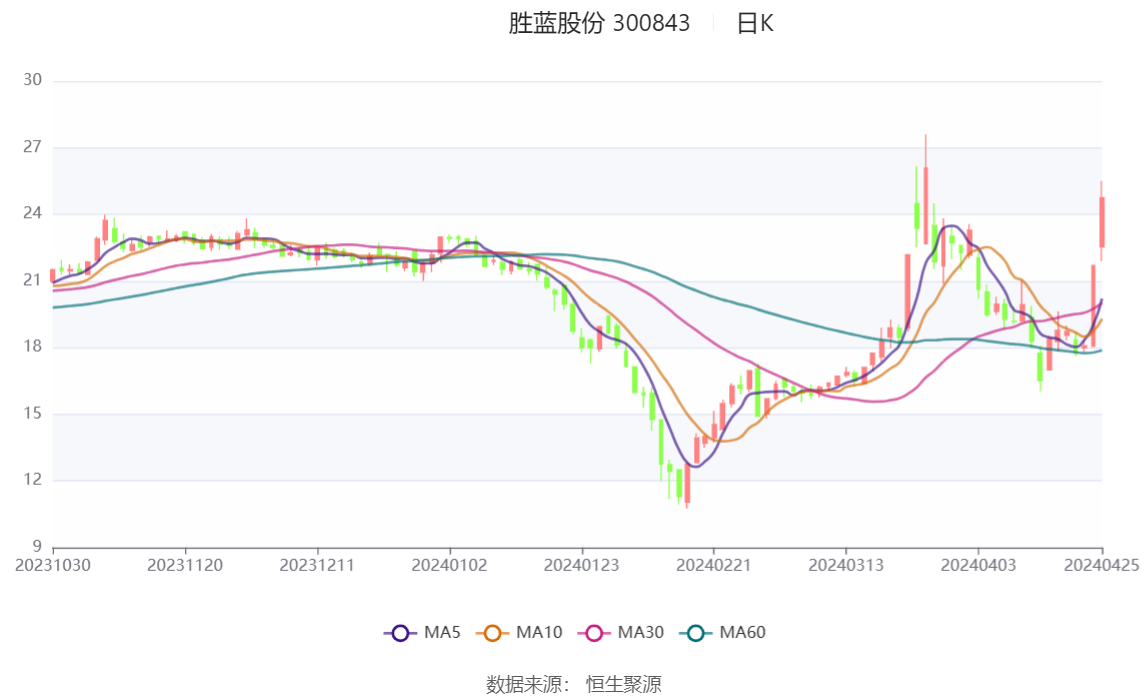Click the 18 price axis label
Screen dimensions: 1148x699
click(32, 346)
